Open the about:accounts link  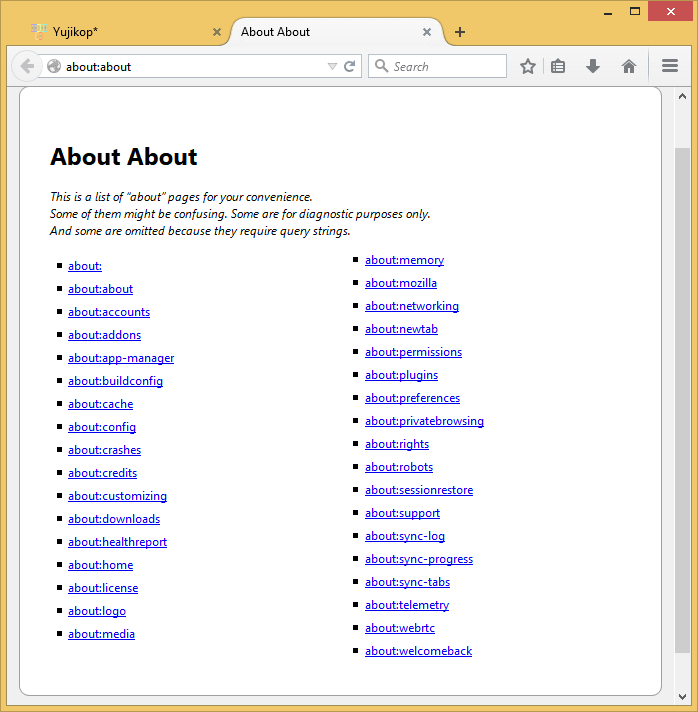109,312
